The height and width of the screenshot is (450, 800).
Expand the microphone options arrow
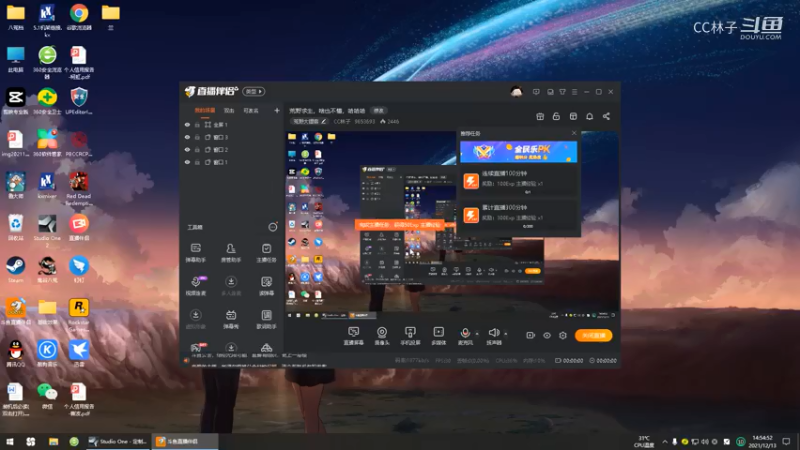(x=477, y=334)
